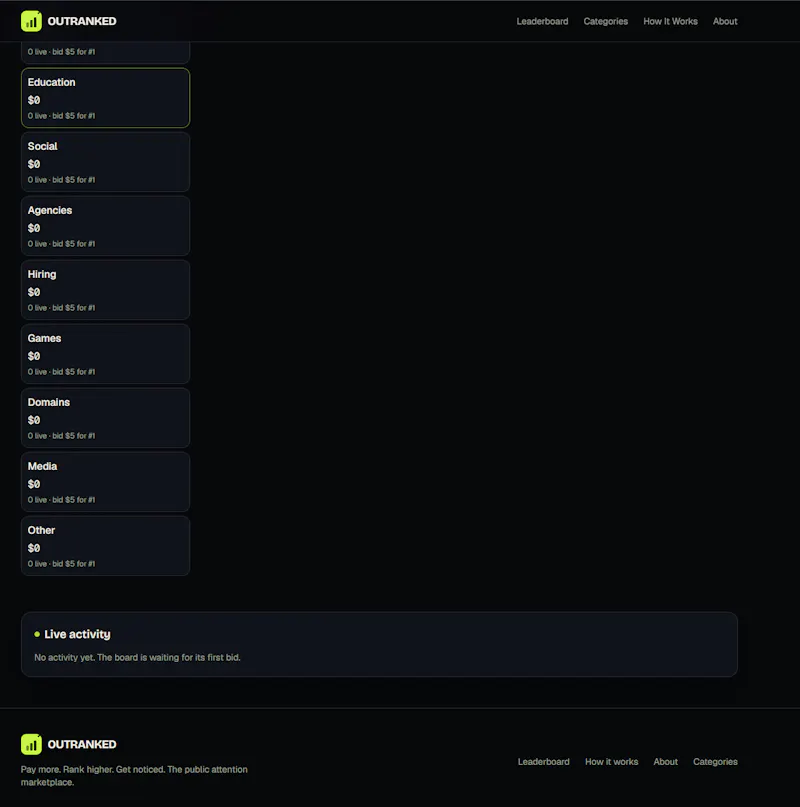Viewport: 800px width, 807px height.
Task: Open the About link in the footer
Action: point(665,762)
